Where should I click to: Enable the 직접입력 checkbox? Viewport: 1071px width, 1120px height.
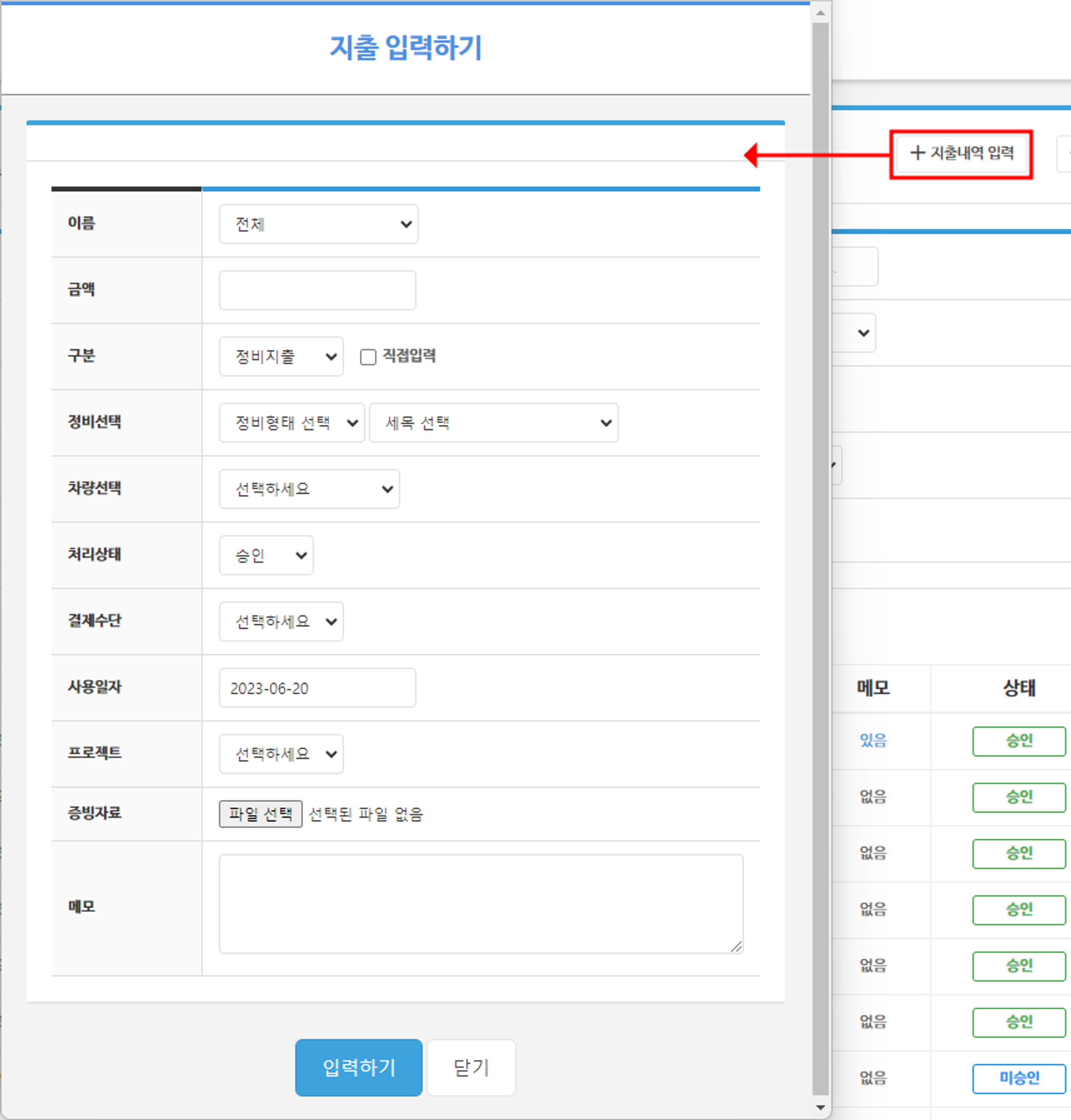[367, 356]
